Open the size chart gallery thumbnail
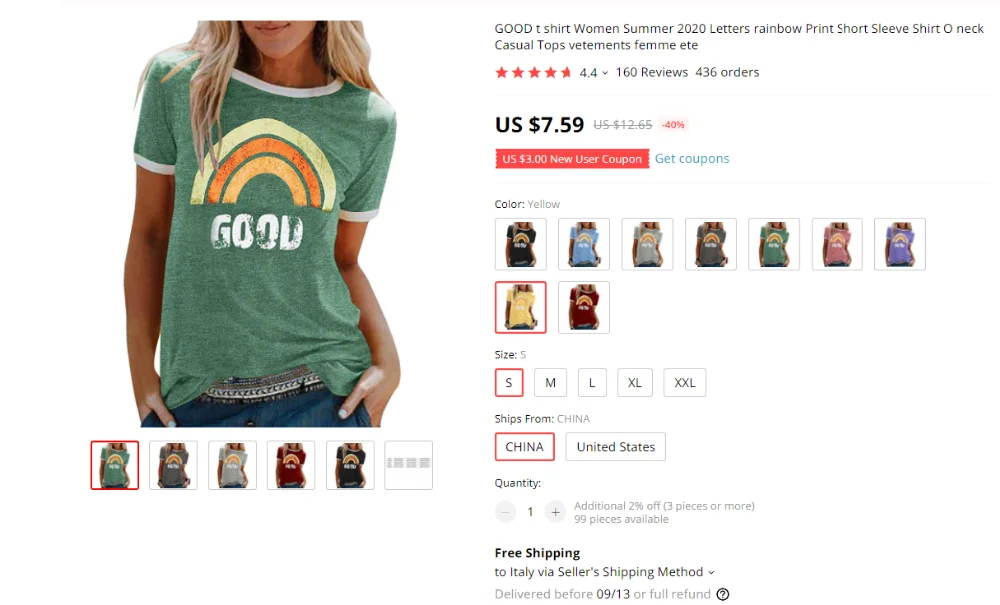The width and height of the screenshot is (1000, 605). (409, 465)
